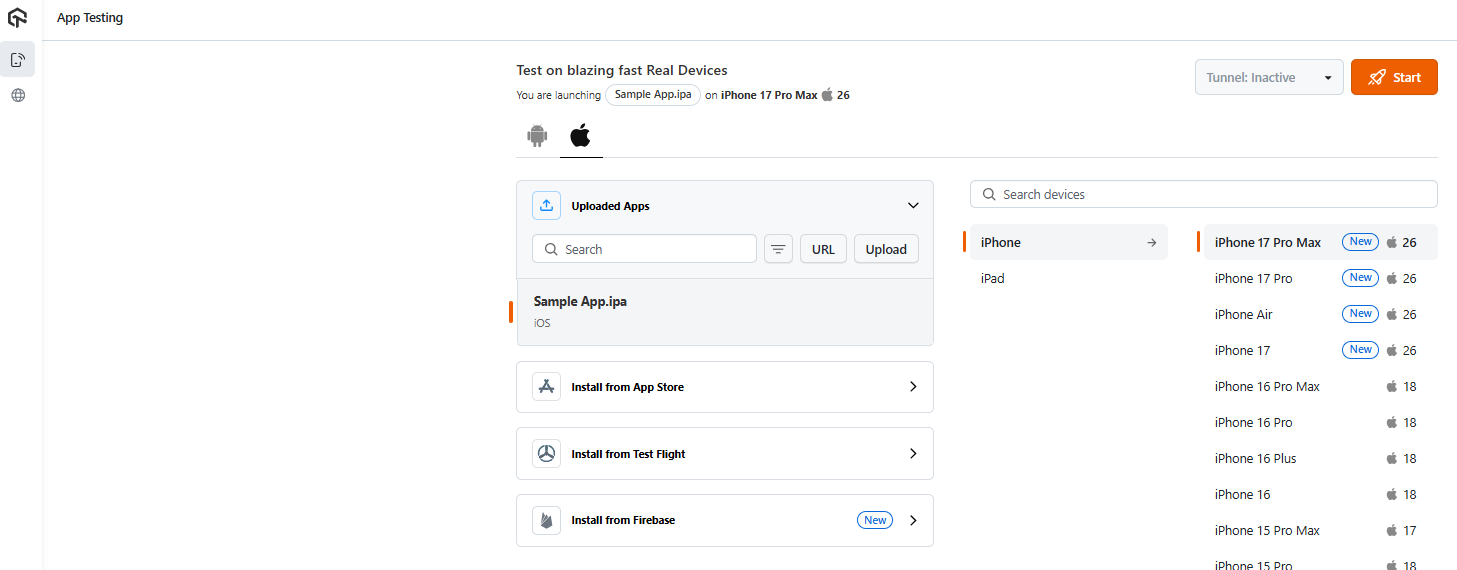Collapse the Uploaded Apps section
This screenshot has height=570, width=1457.
912,206
